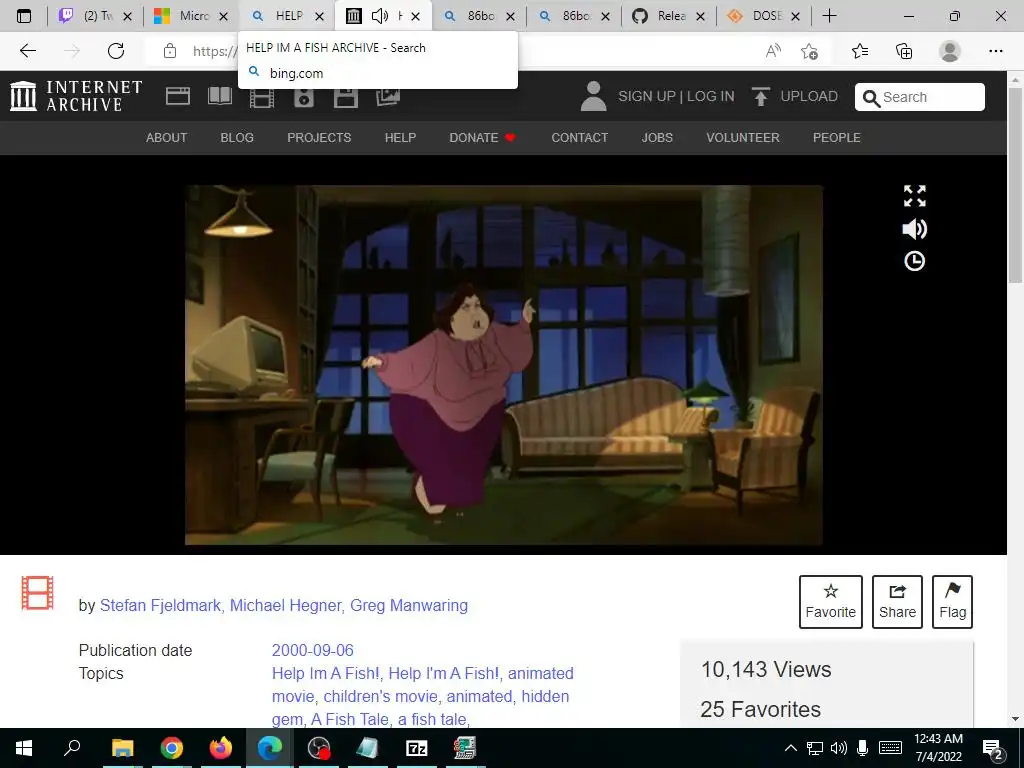Open author Michael Hegner link
This screenshot has height=768, width=1024.
point(285,605)
